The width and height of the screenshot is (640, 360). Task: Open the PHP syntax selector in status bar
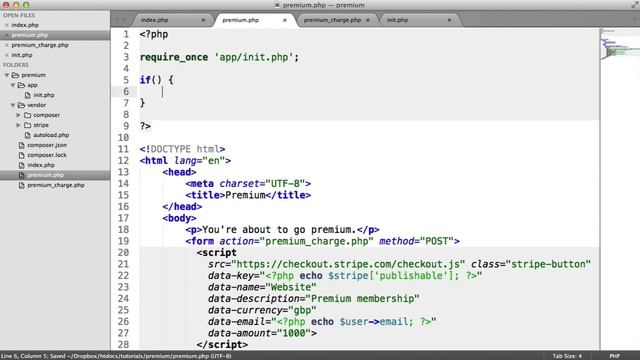[615, 356]
